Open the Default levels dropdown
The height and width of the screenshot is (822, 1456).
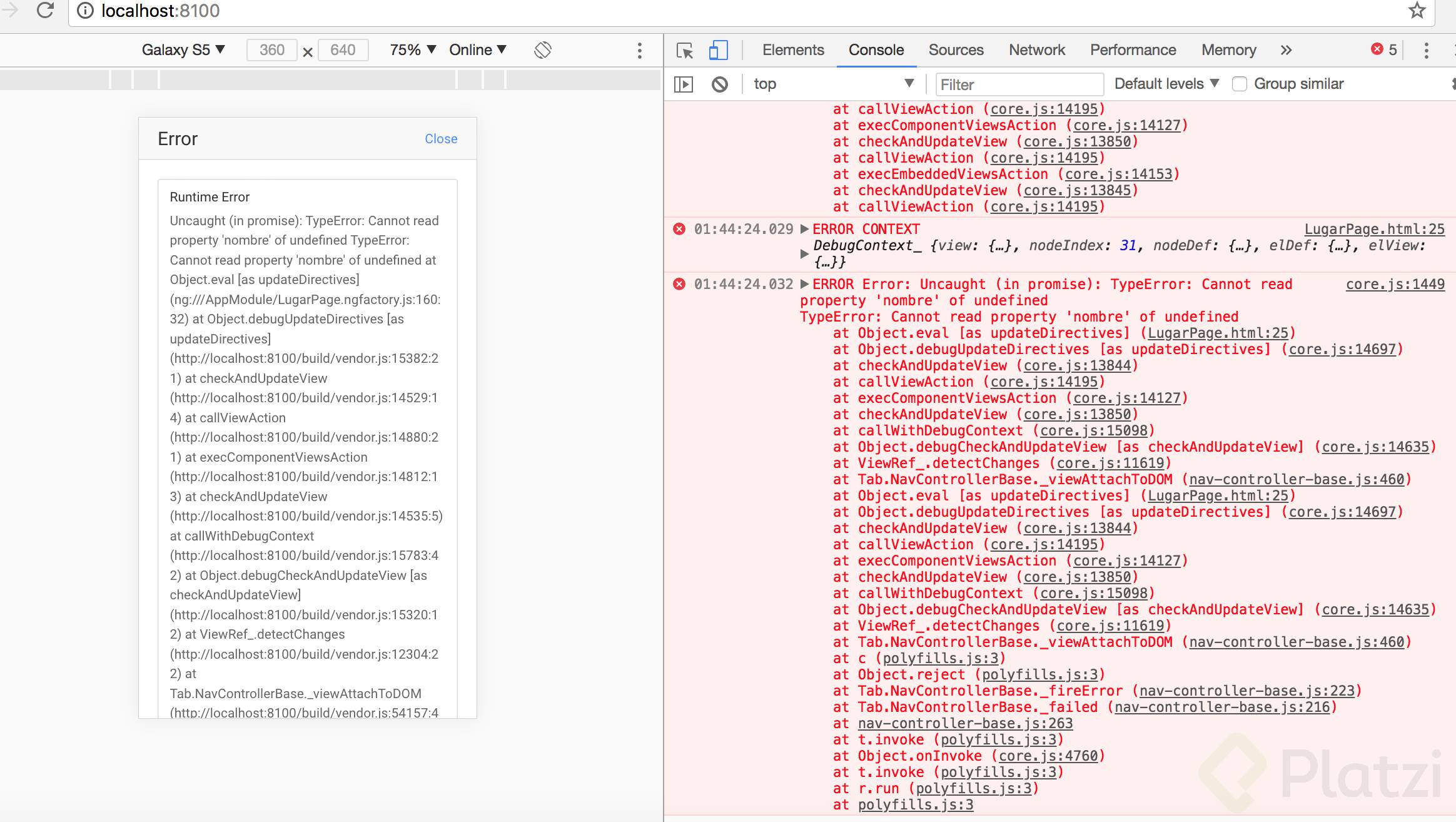pyautogui.click(x=1166, y=84)
